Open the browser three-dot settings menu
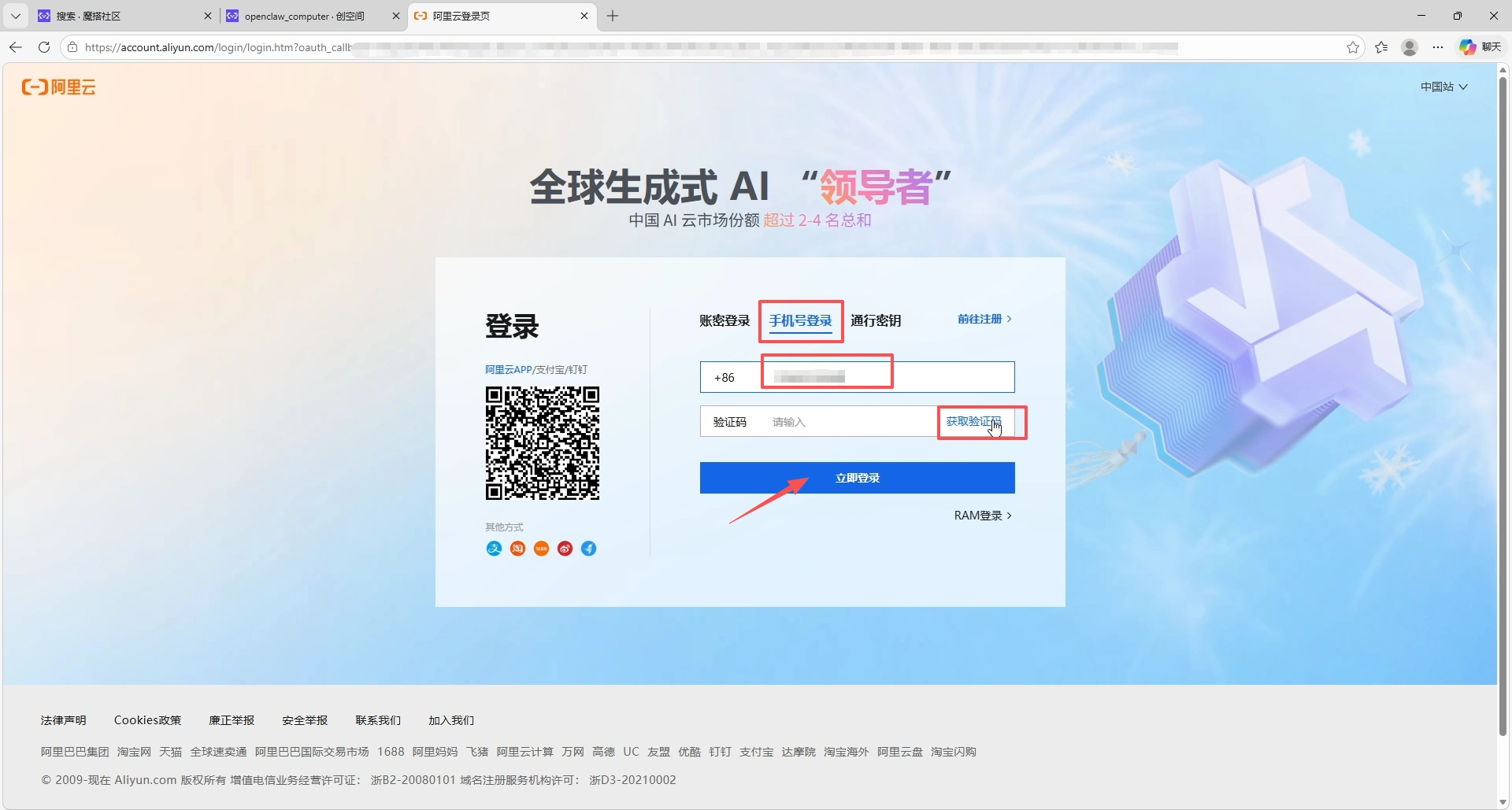Screen dimensions: 1512x810 1438,47
